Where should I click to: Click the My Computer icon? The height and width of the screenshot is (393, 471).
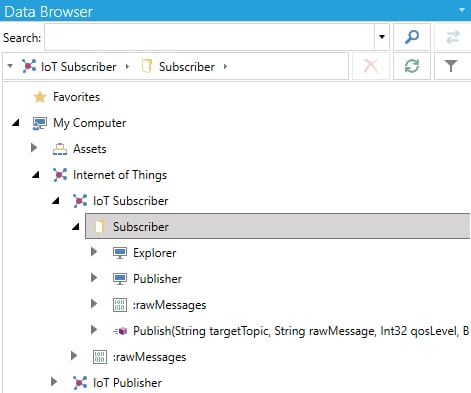click(x=40, y=123)
